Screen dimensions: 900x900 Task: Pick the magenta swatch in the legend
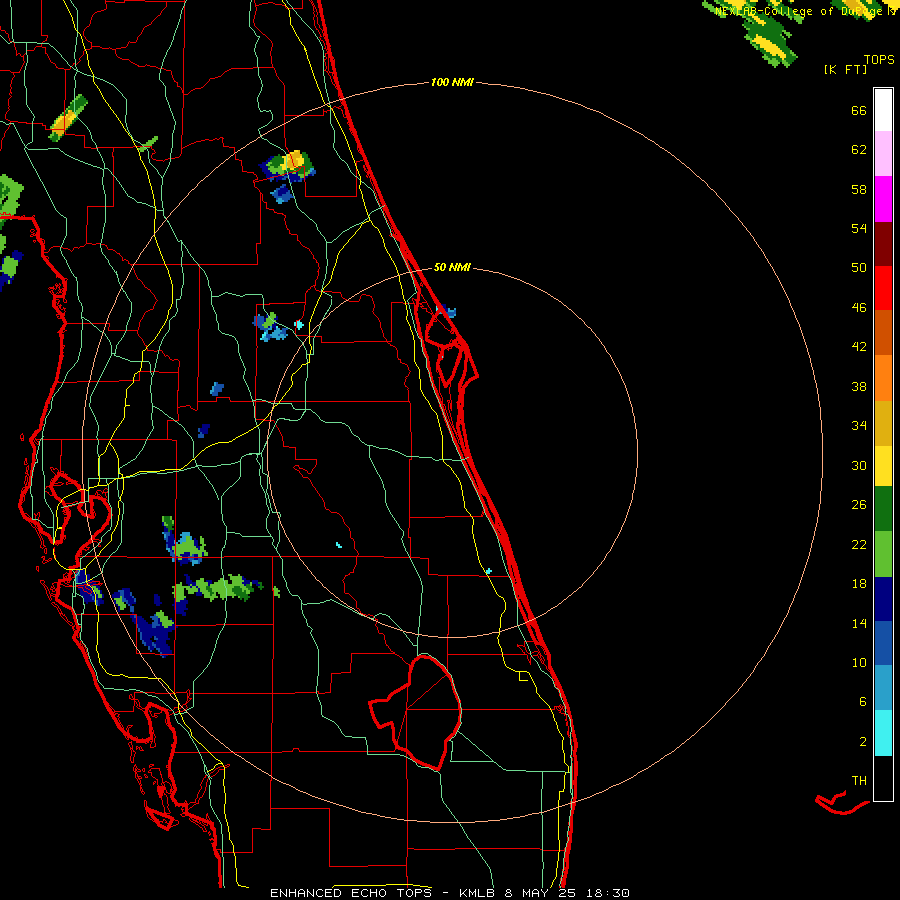[x=883, y=199]
